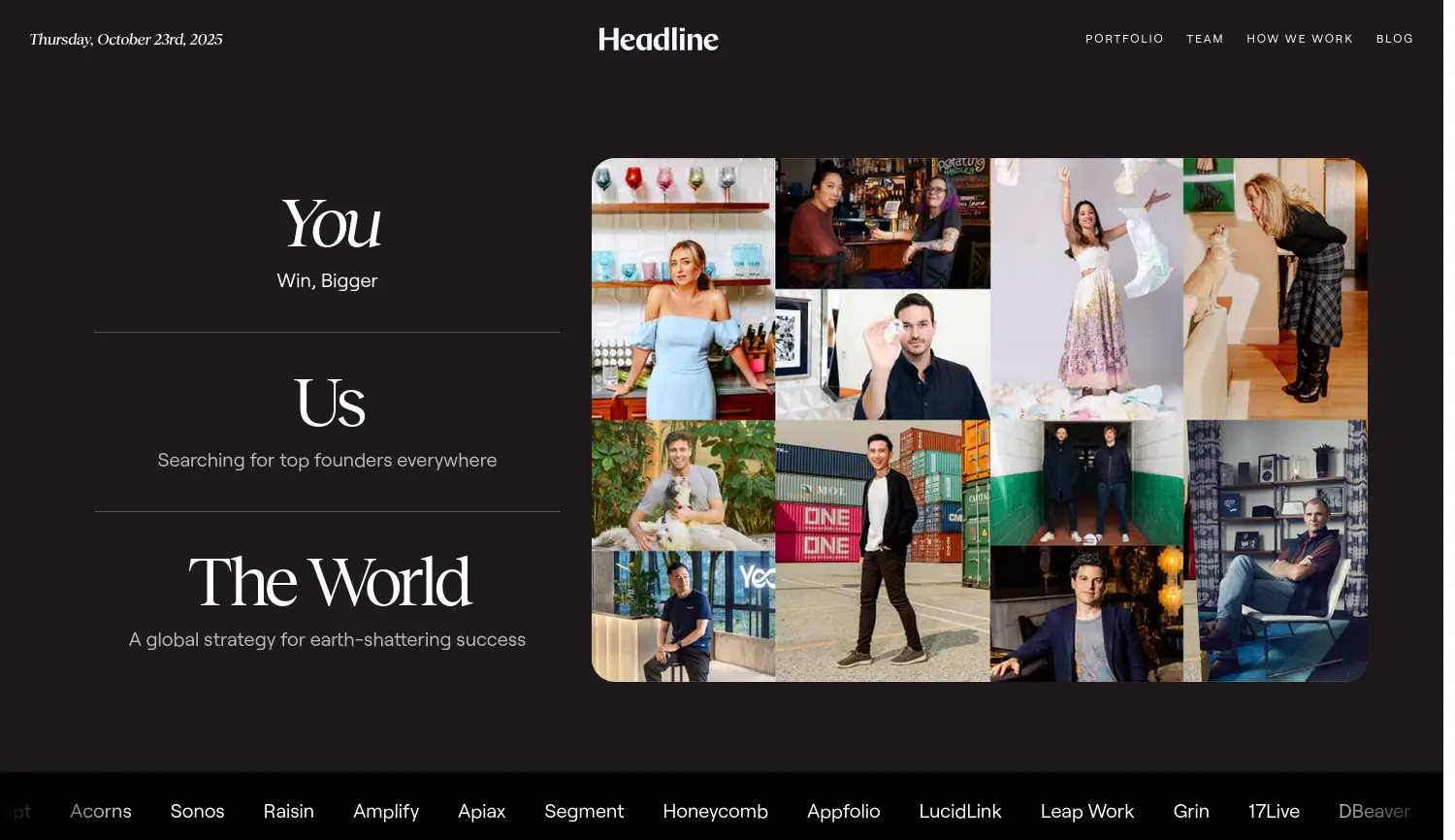Viewport: 1455px width, 840px height.
Task: Click photo of man holding dogs
Action: (x=683, y=485)
